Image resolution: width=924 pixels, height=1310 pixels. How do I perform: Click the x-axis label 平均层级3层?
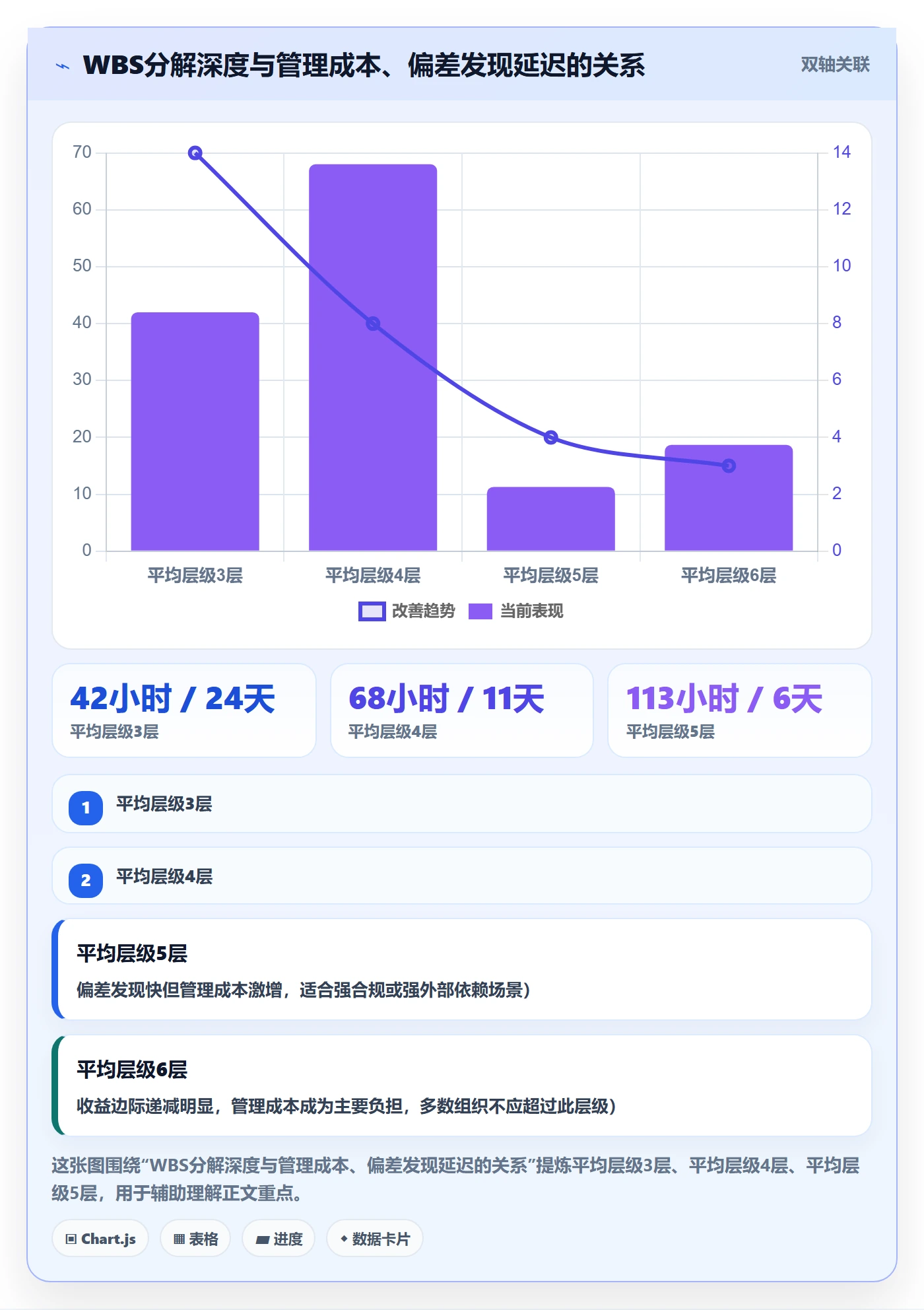[x=195, y=576]
